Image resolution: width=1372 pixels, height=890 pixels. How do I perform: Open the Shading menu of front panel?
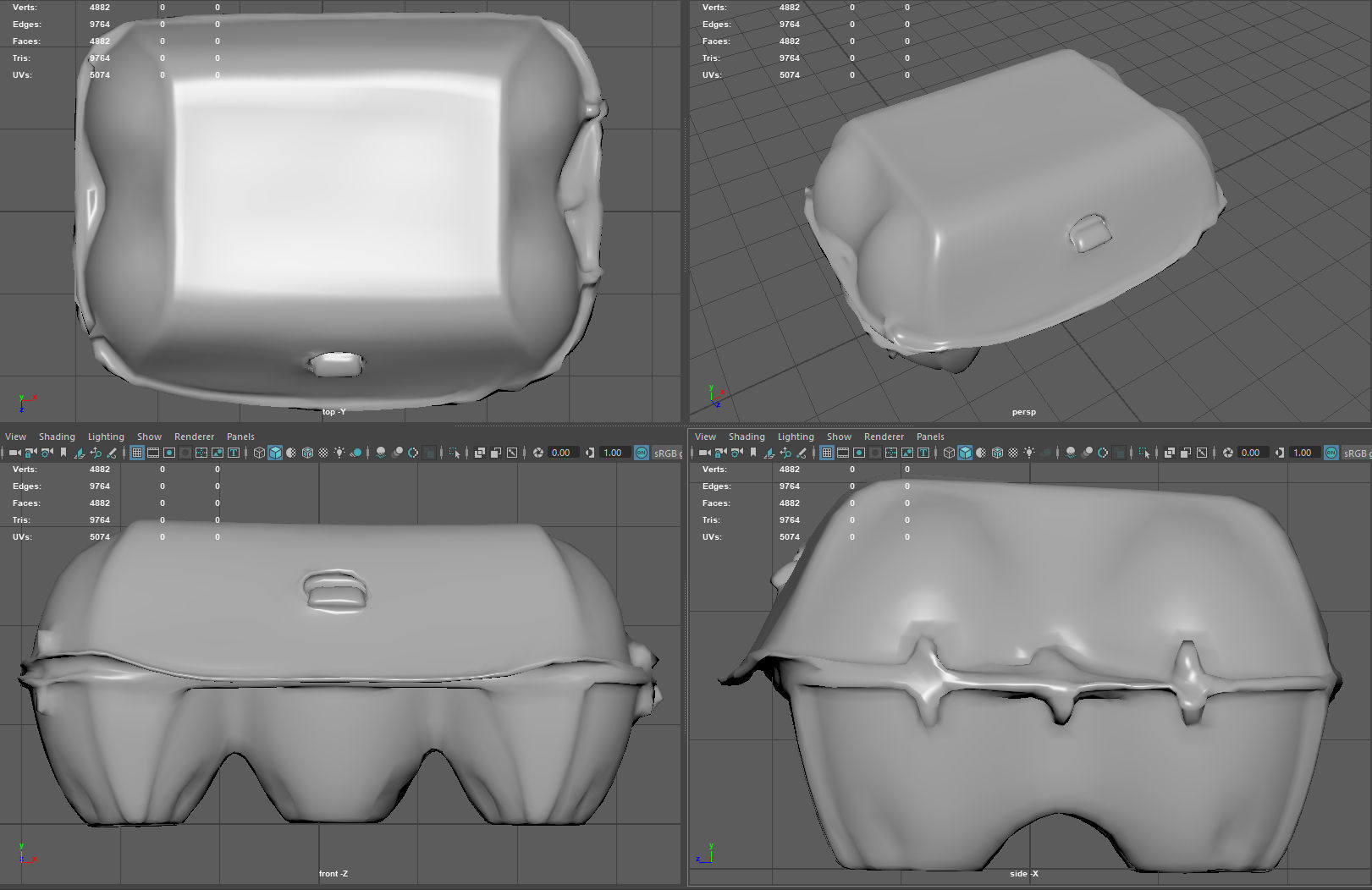pos(57,437)
